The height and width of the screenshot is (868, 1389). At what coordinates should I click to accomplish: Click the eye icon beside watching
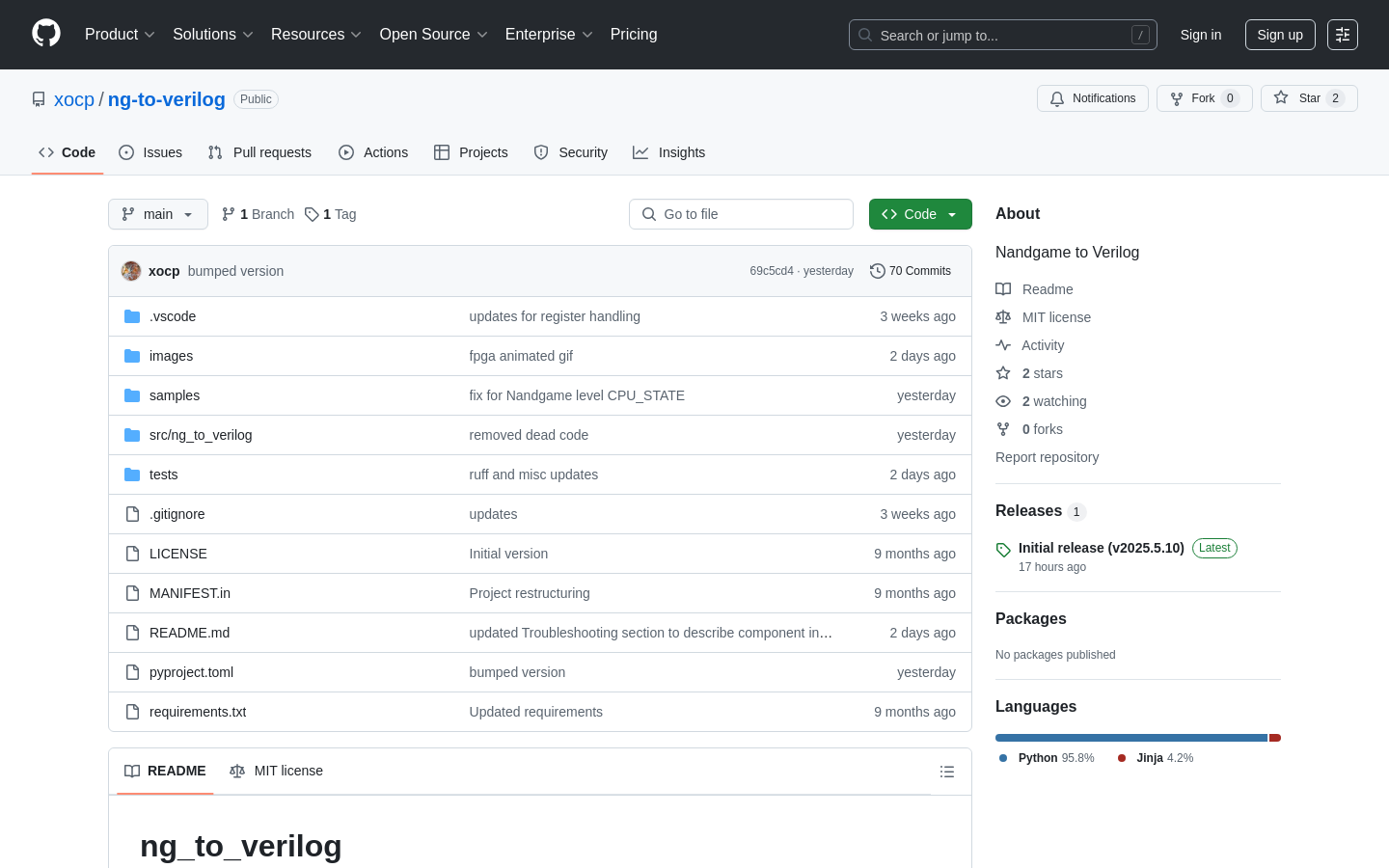(x=1003, y=401)
